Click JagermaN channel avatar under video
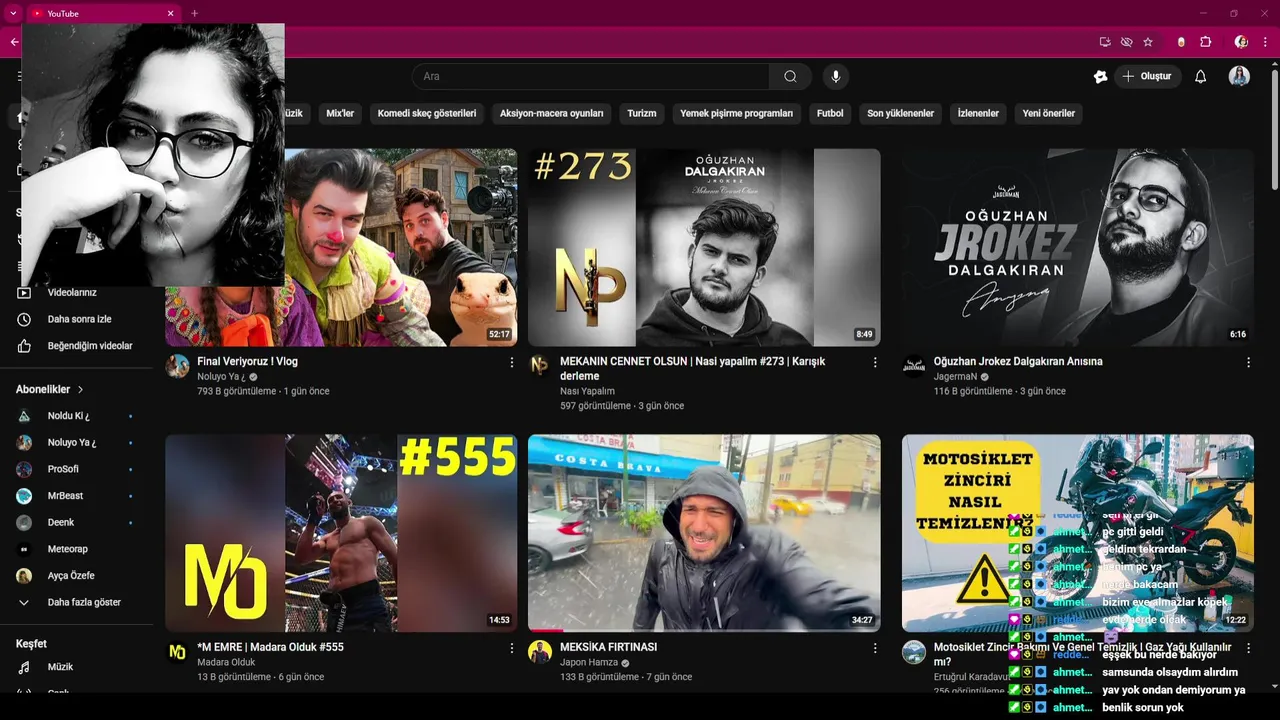The height and width of the screenshot is (720, 1280). [x=914, y=366]
